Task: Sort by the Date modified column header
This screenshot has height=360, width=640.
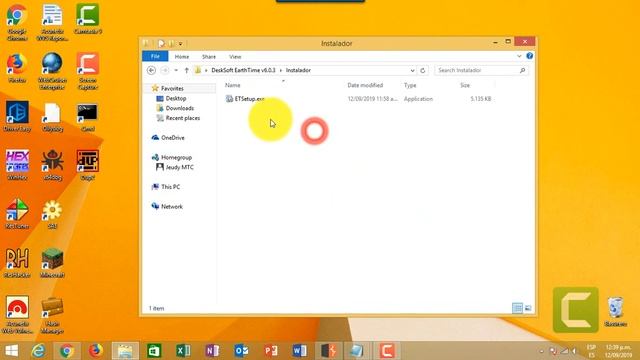Action: (x=365, y=85)
